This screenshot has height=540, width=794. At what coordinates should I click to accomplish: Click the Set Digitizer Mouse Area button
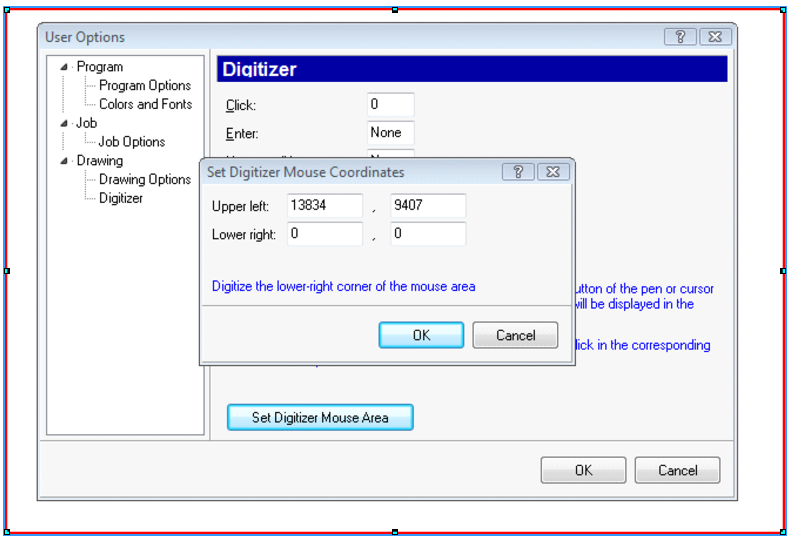(x=320, y=417)
